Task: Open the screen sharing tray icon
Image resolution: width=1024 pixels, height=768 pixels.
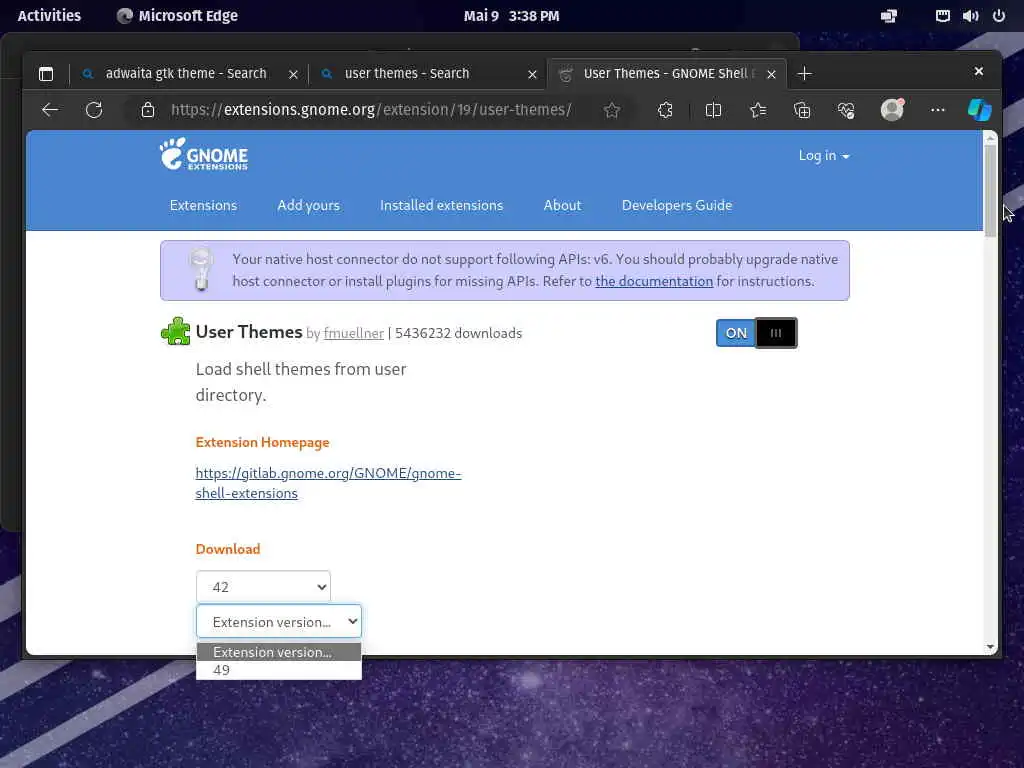Action: [x=889, y=16]
